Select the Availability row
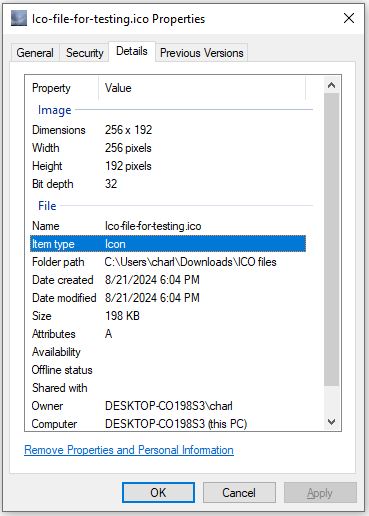Screen dimensions: 369x516 tap(168, 352)
